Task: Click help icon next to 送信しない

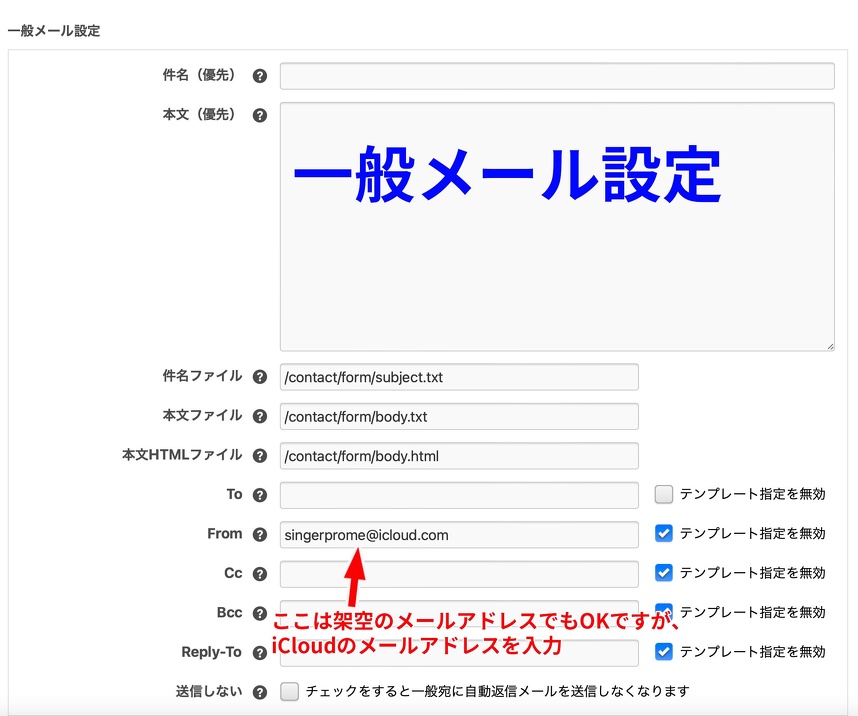Action: pyautogui.click(x=260, y=692)
